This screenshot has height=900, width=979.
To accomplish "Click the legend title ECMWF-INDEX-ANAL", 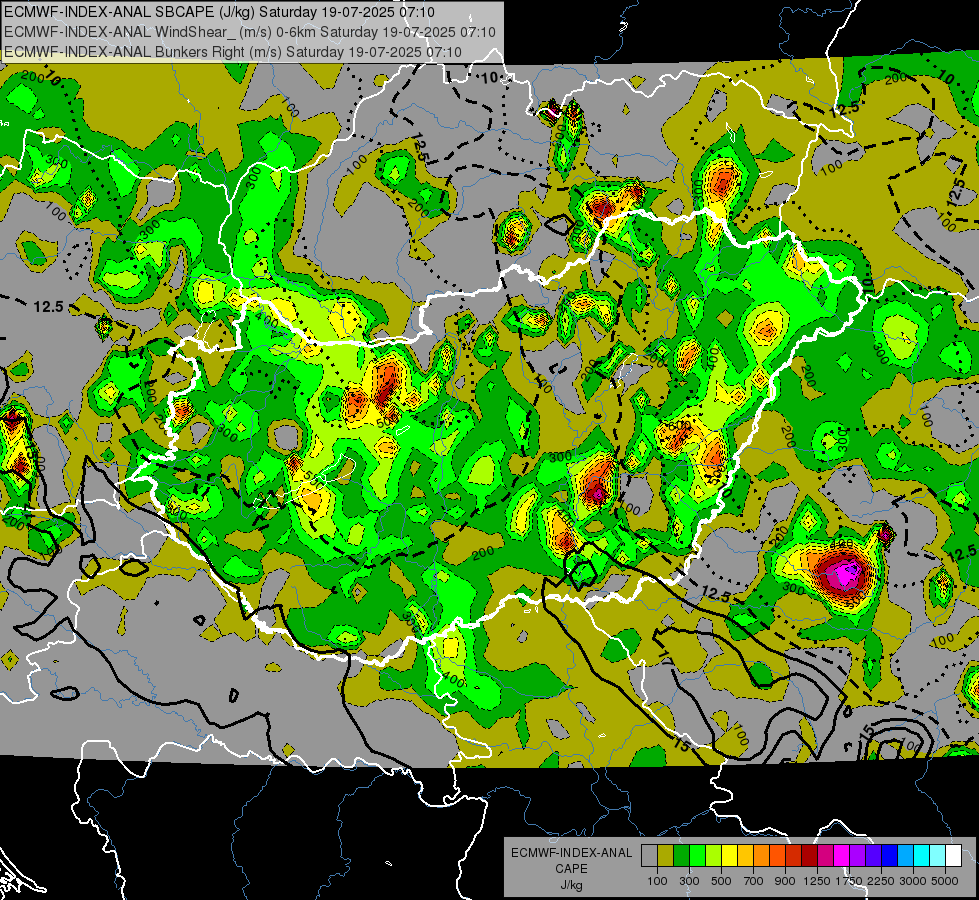I will 572,853.
